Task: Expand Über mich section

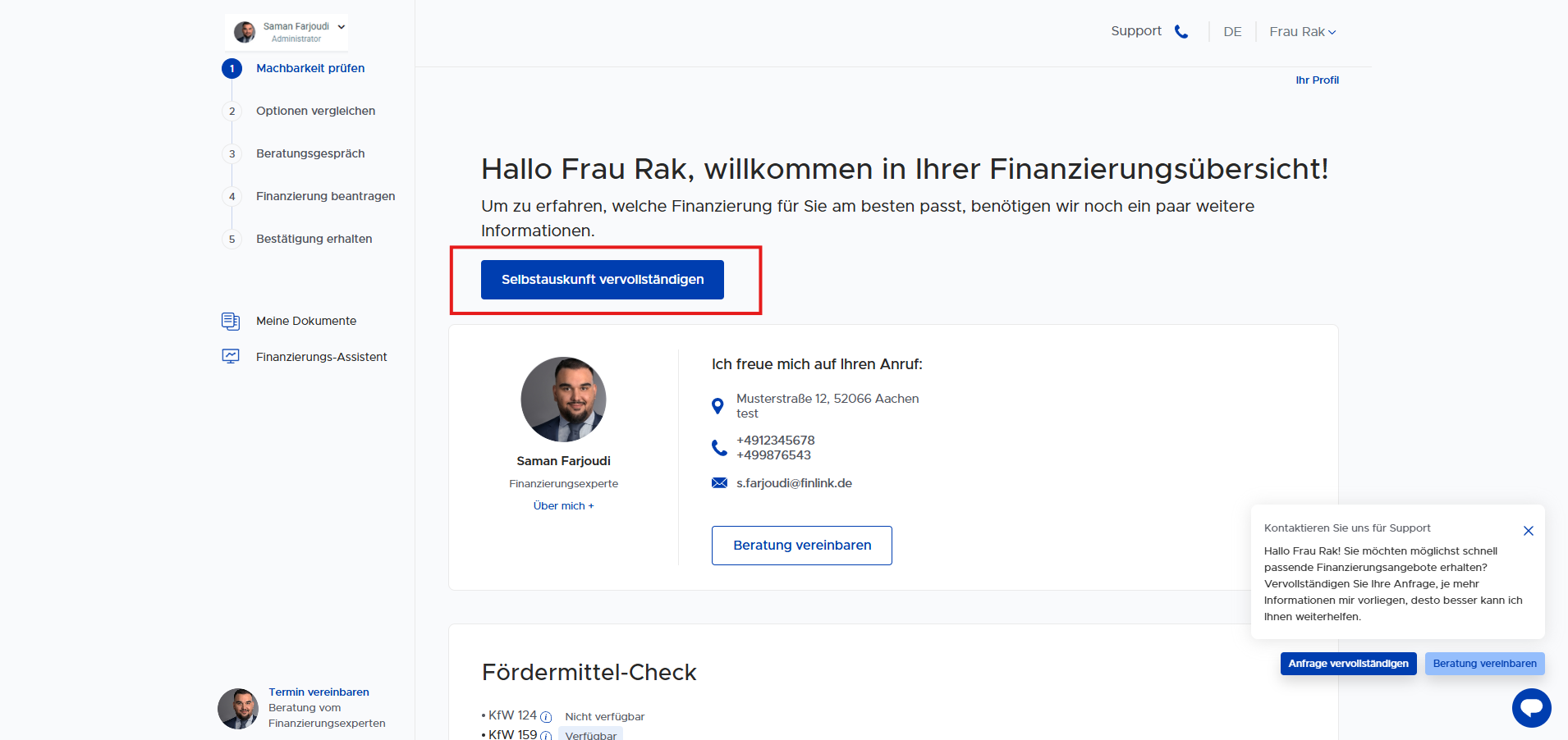Action: pyautogui.click(x=563, y=506)
